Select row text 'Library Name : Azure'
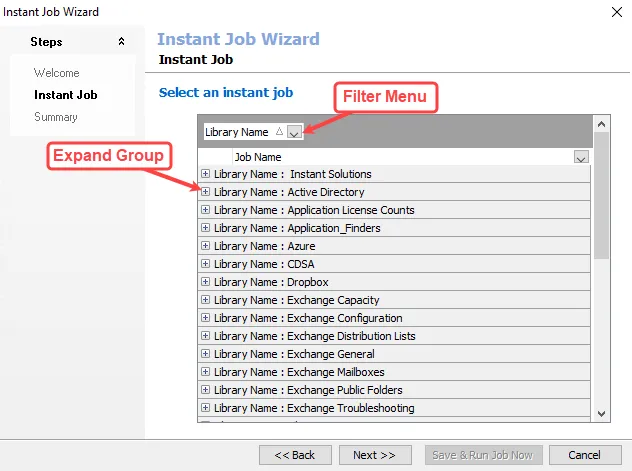 tap(264, 246)
